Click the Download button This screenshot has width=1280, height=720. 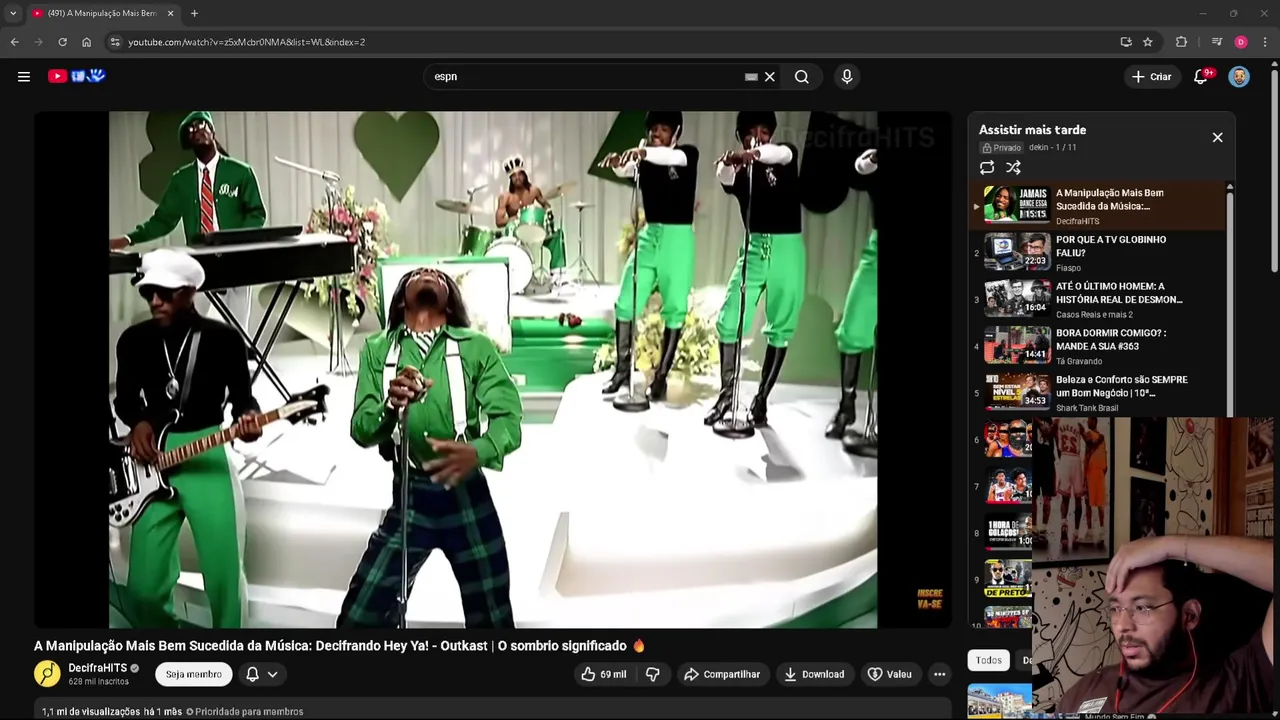(x=814, y=674)
